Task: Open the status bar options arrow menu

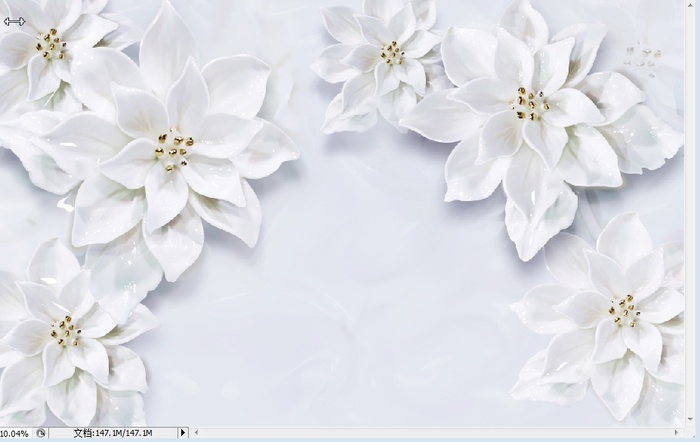Action: (x=183, y=433)
